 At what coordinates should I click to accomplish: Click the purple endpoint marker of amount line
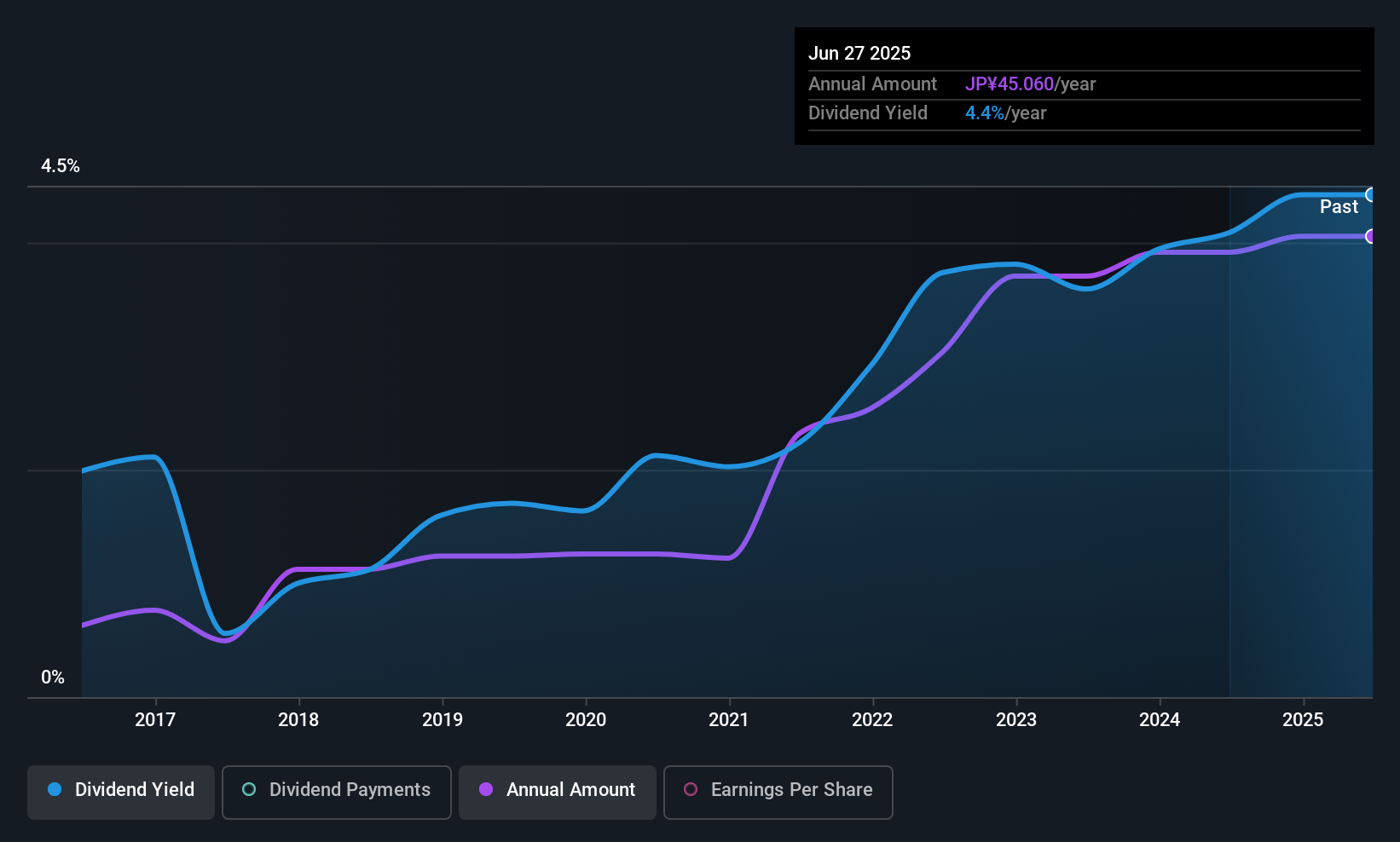1370,236
